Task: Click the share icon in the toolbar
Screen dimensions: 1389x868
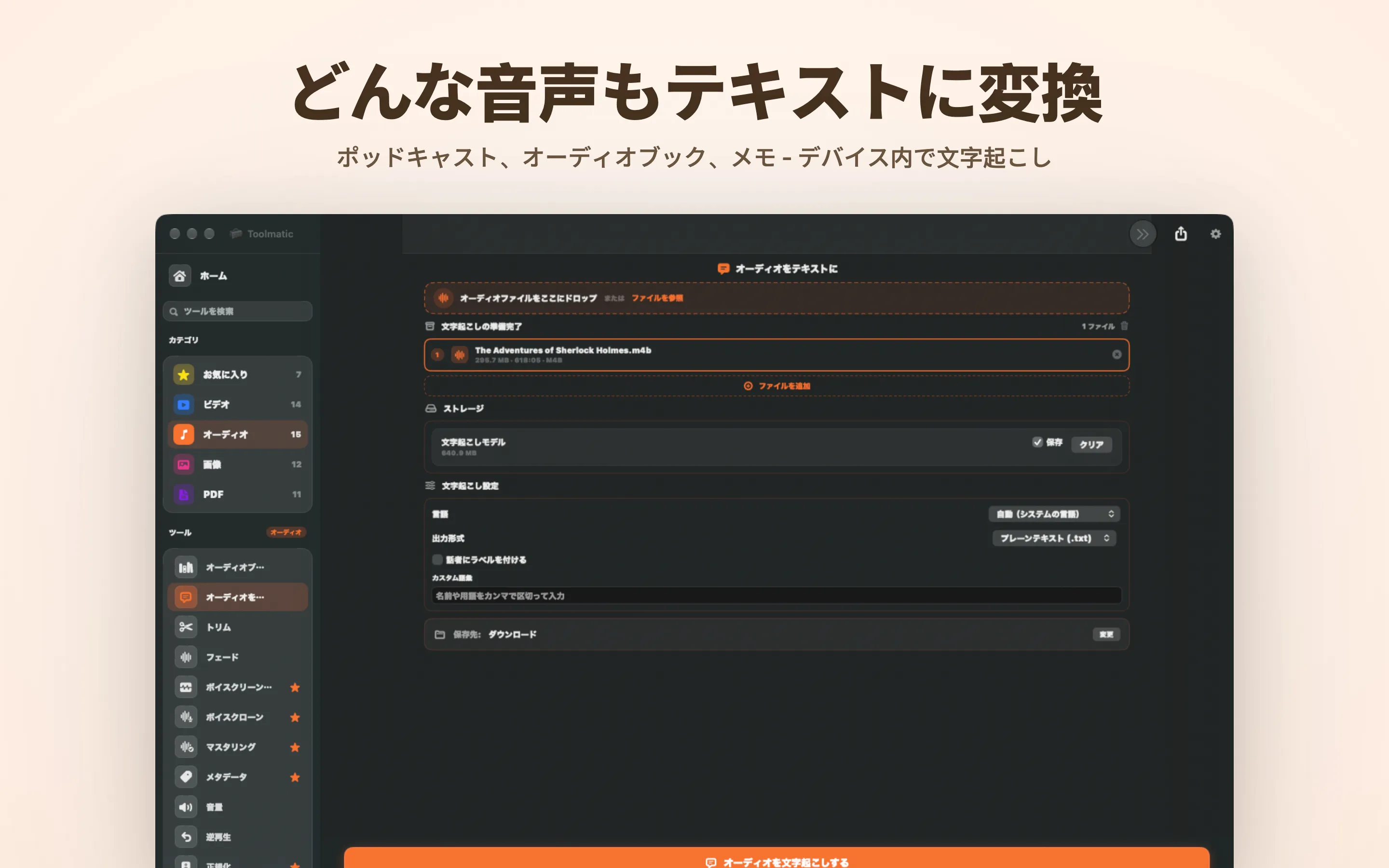Action: click(1181, 234)
